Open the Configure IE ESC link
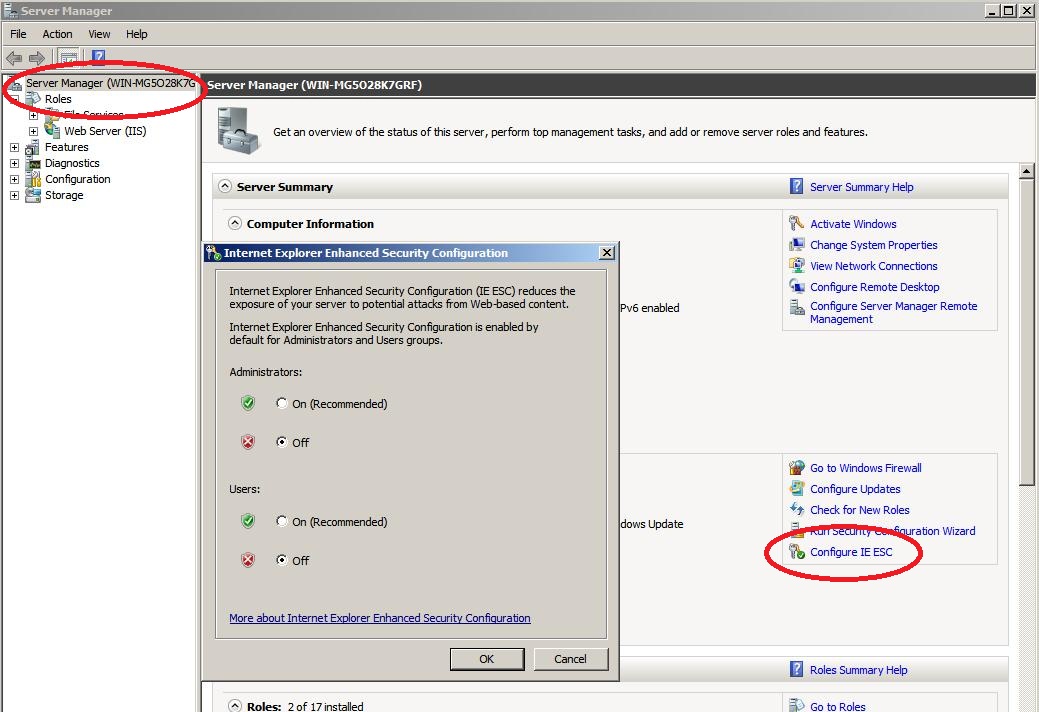Viewport: 1039px width, 712px height. 851,552
